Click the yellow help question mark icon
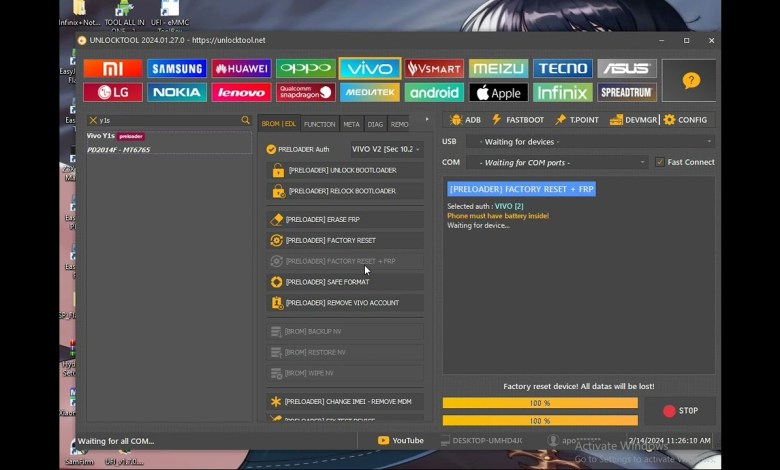The width and height of the screenshot is (780, 470). pos(690,81)
